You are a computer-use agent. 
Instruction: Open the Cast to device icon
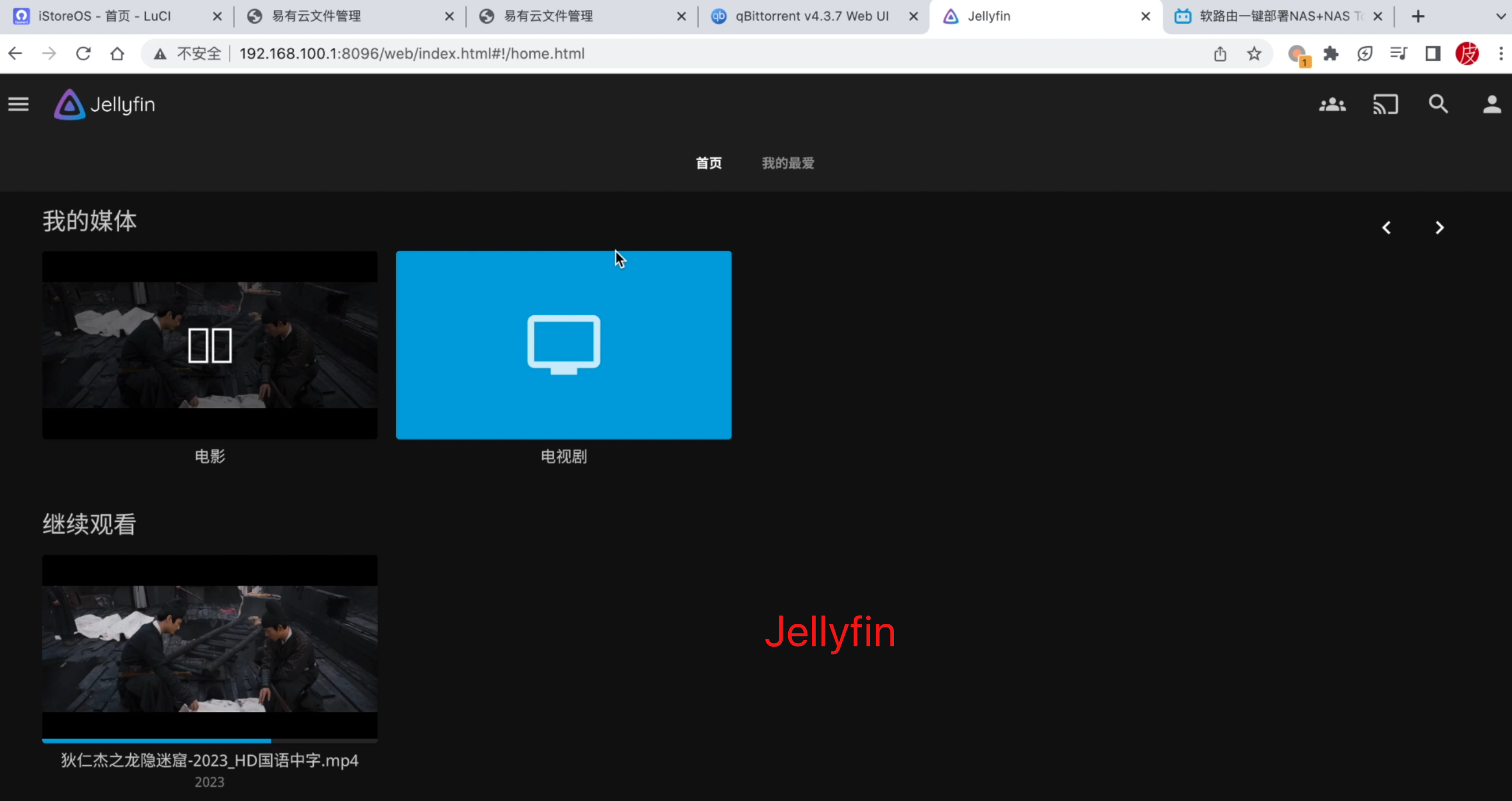point(1386,104)
